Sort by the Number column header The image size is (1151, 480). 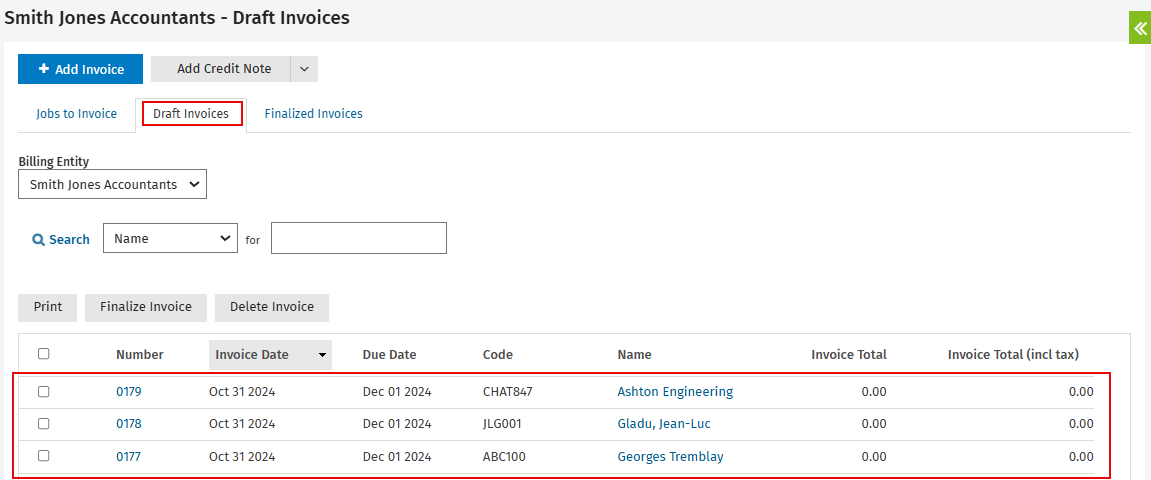[139, 354]
